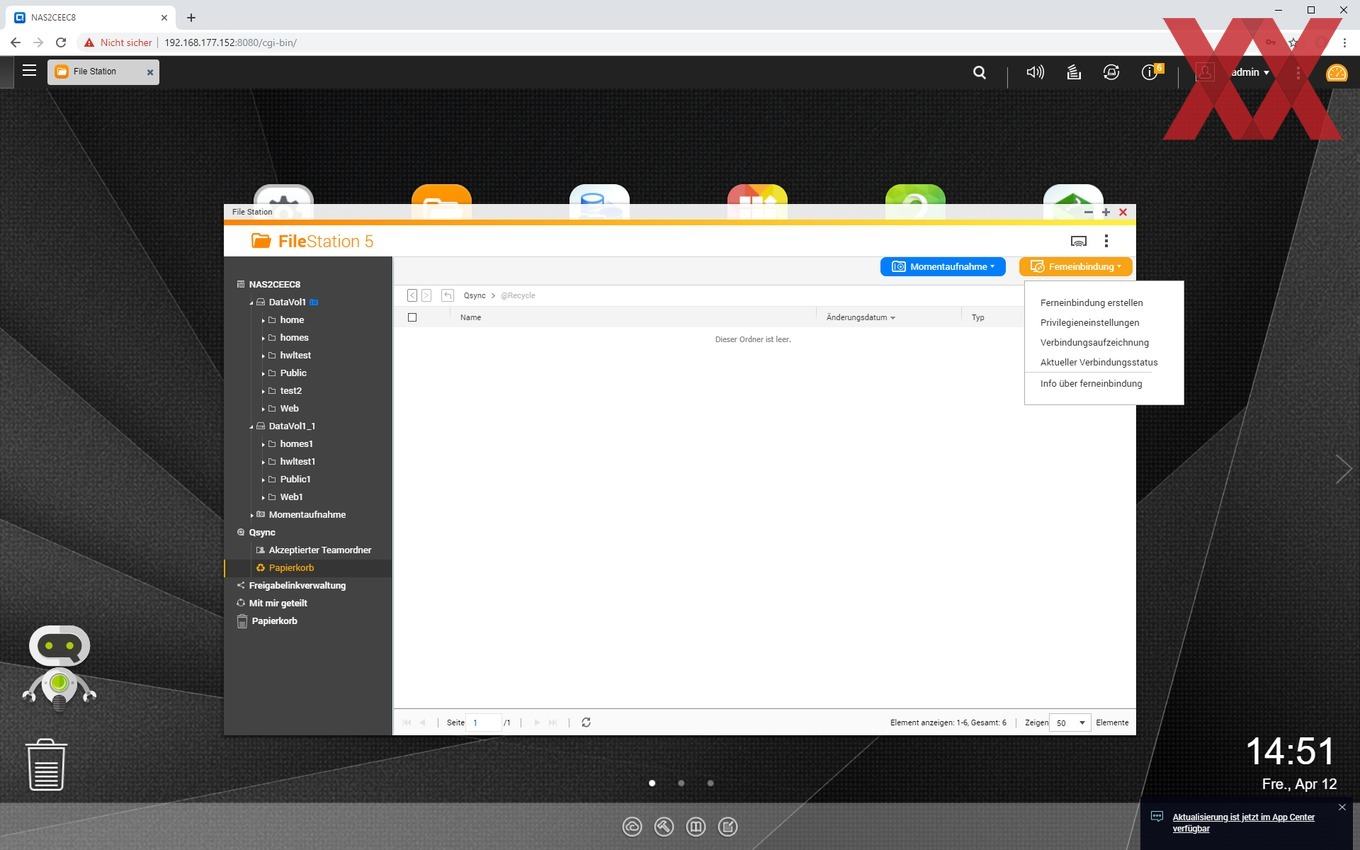The width and height of the screenshot is (1360, 850).
Task: Open File Station more options three-dot menu
Action: pyautogui.click(x=1106, y=241)
